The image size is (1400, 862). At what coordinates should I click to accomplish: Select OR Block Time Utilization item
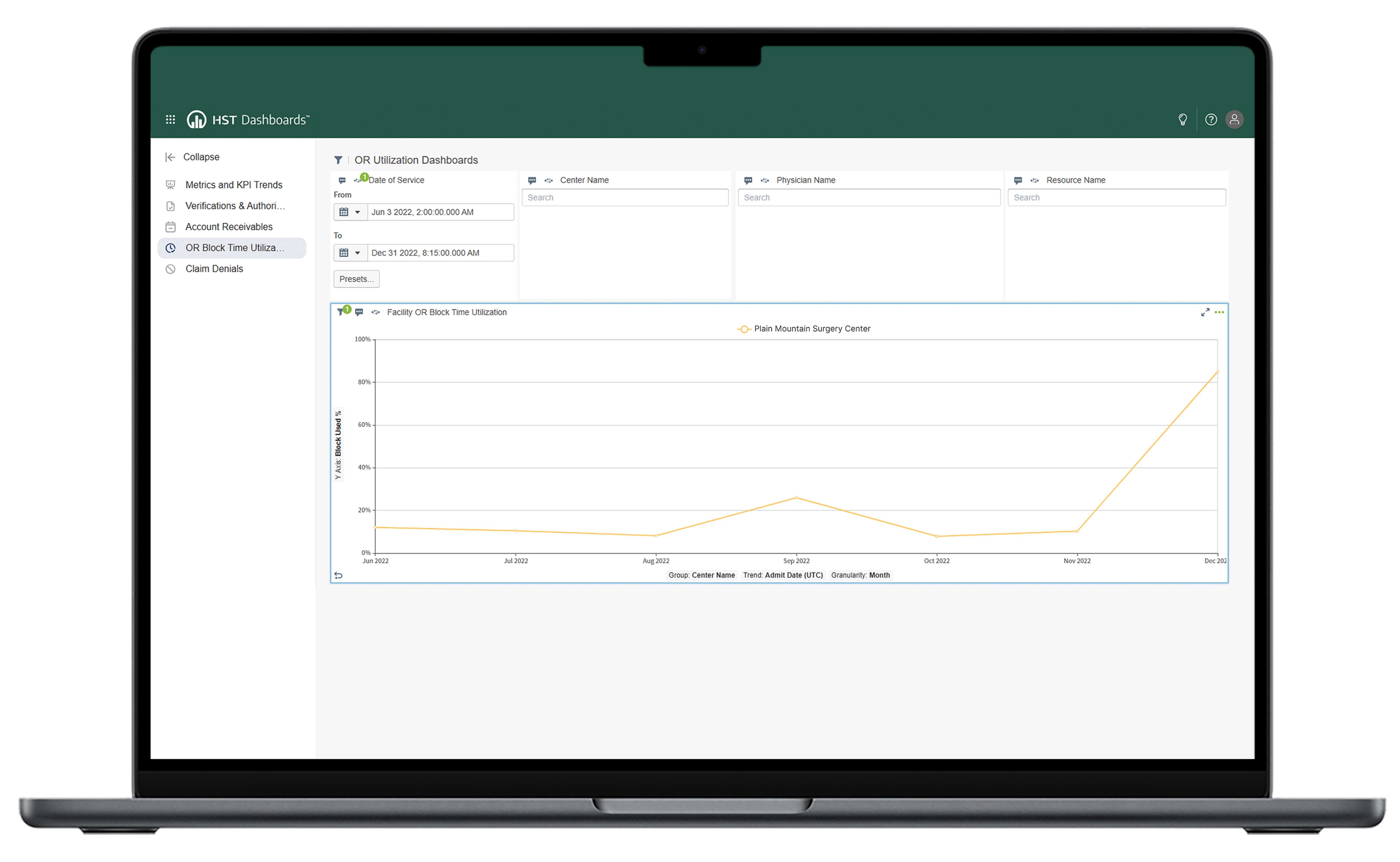(x=231, y=248)
